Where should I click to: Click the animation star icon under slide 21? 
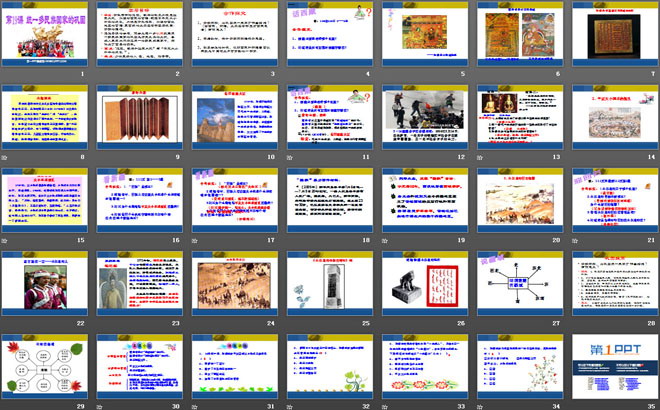click(x=575, y=241)
